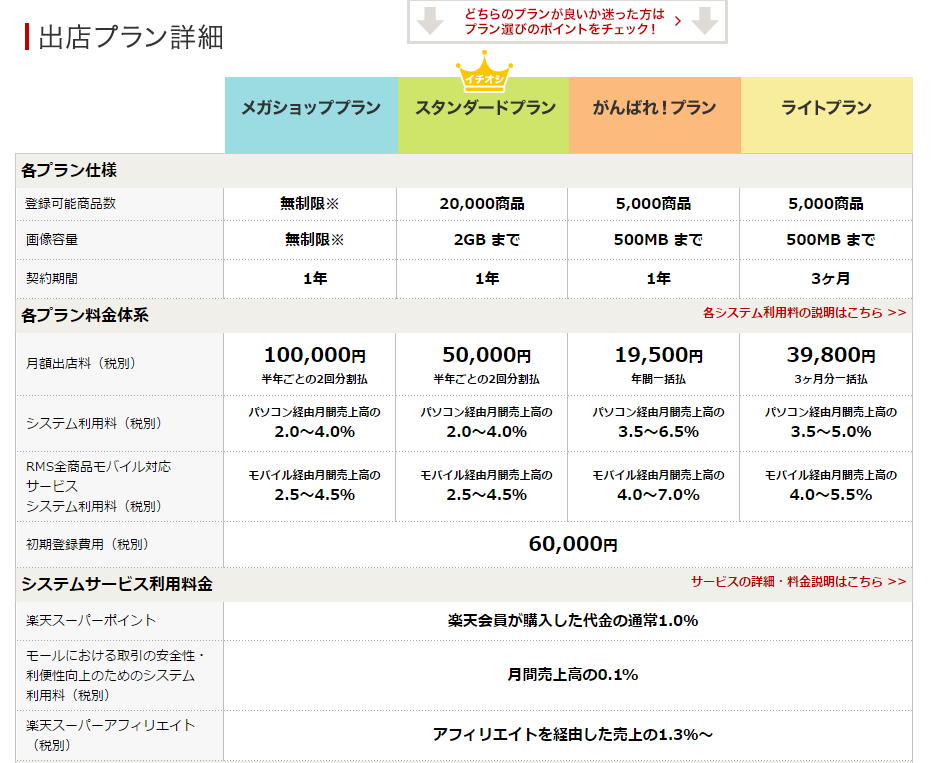Click the 各プラン仕様 section header

point(69,171)
